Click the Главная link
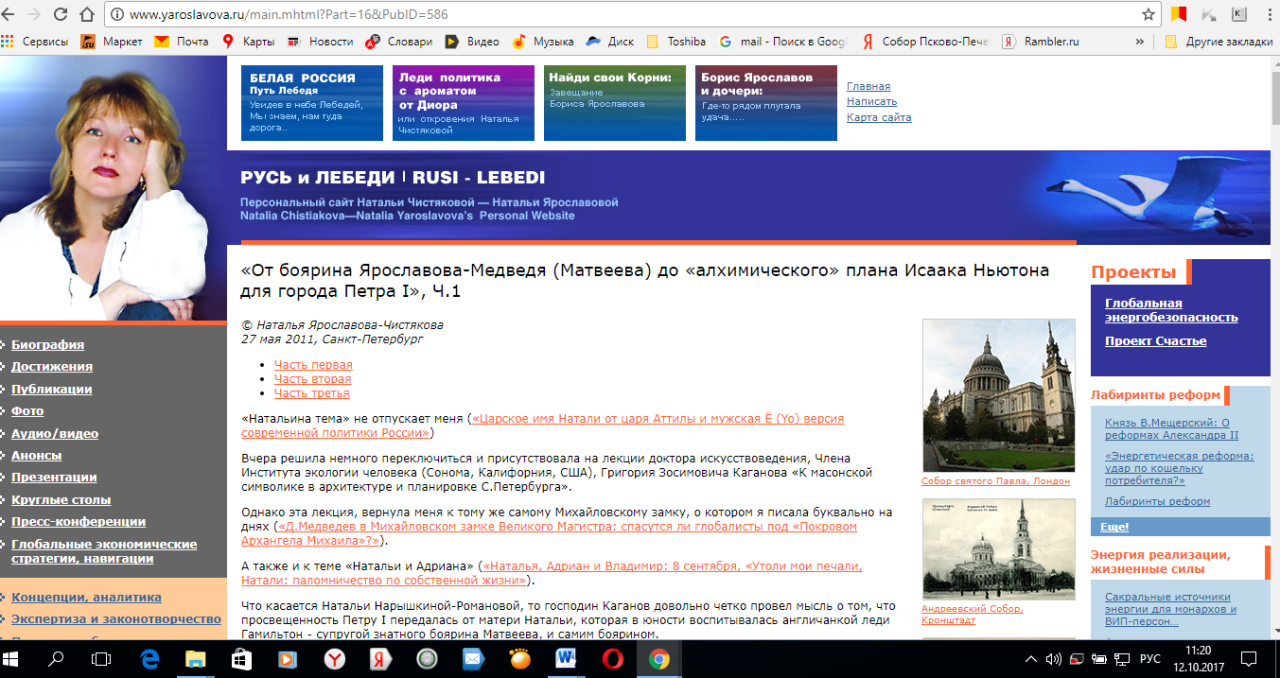Viewport: 1280px width, 678px height. [x=868, y=86]
